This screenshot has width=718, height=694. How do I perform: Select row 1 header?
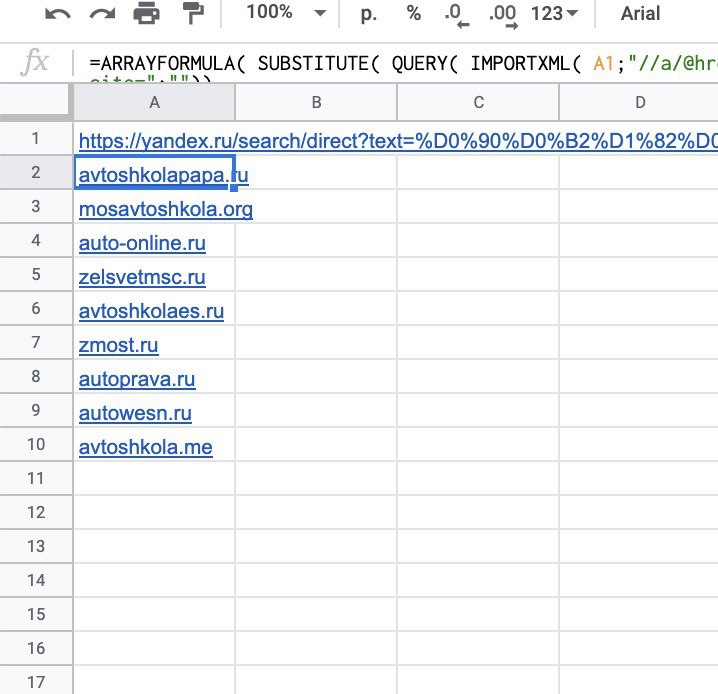pos(36,138)
